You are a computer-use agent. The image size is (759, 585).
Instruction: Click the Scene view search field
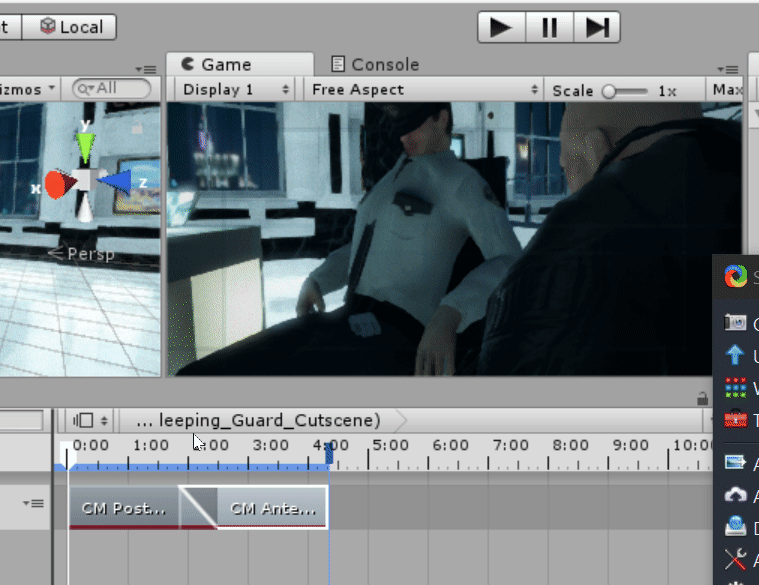(x=111, y=89)
